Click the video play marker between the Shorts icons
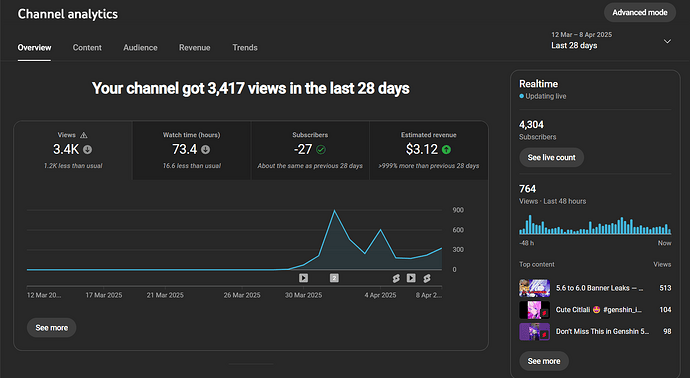The image size is (690, 378). 411,278
